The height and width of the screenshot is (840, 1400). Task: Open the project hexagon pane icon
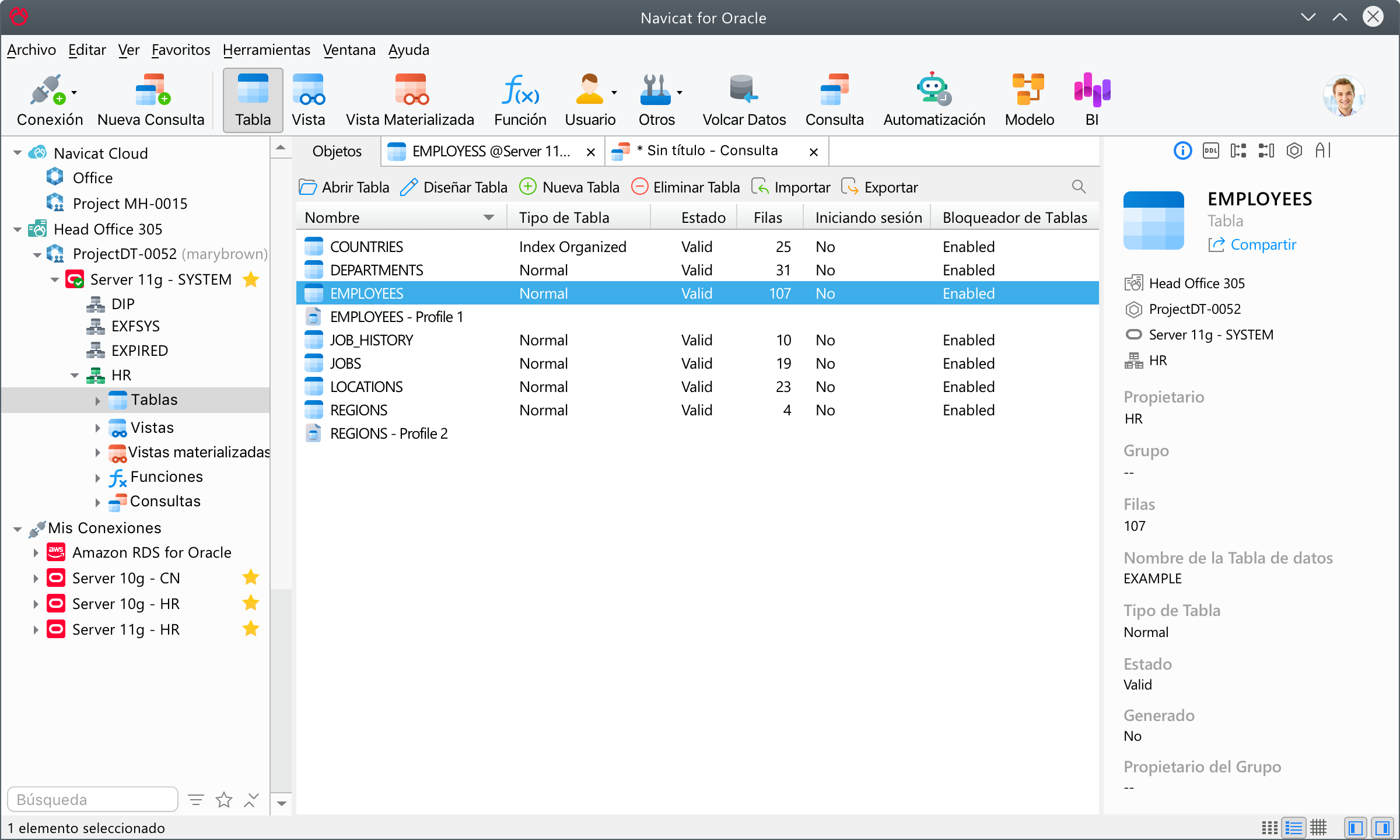(x=1294, y=151)
